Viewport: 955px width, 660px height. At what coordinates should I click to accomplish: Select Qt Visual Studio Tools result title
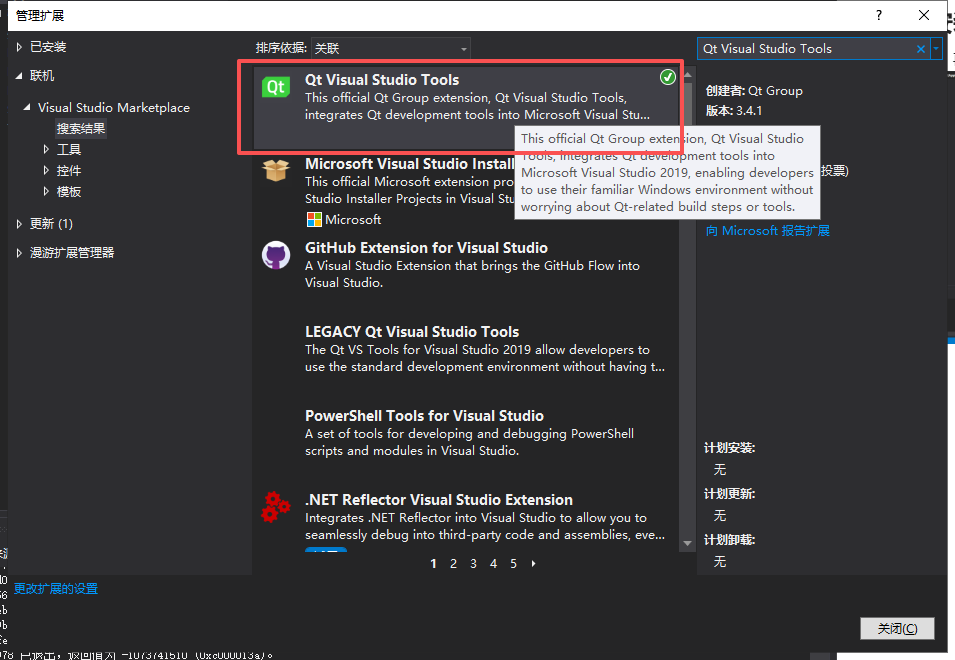click(382, 80)
